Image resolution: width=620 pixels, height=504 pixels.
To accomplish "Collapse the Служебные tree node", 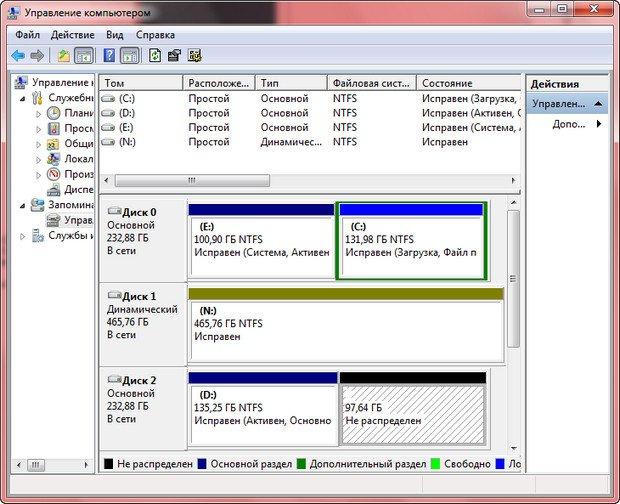I will [x=23, y=99].
